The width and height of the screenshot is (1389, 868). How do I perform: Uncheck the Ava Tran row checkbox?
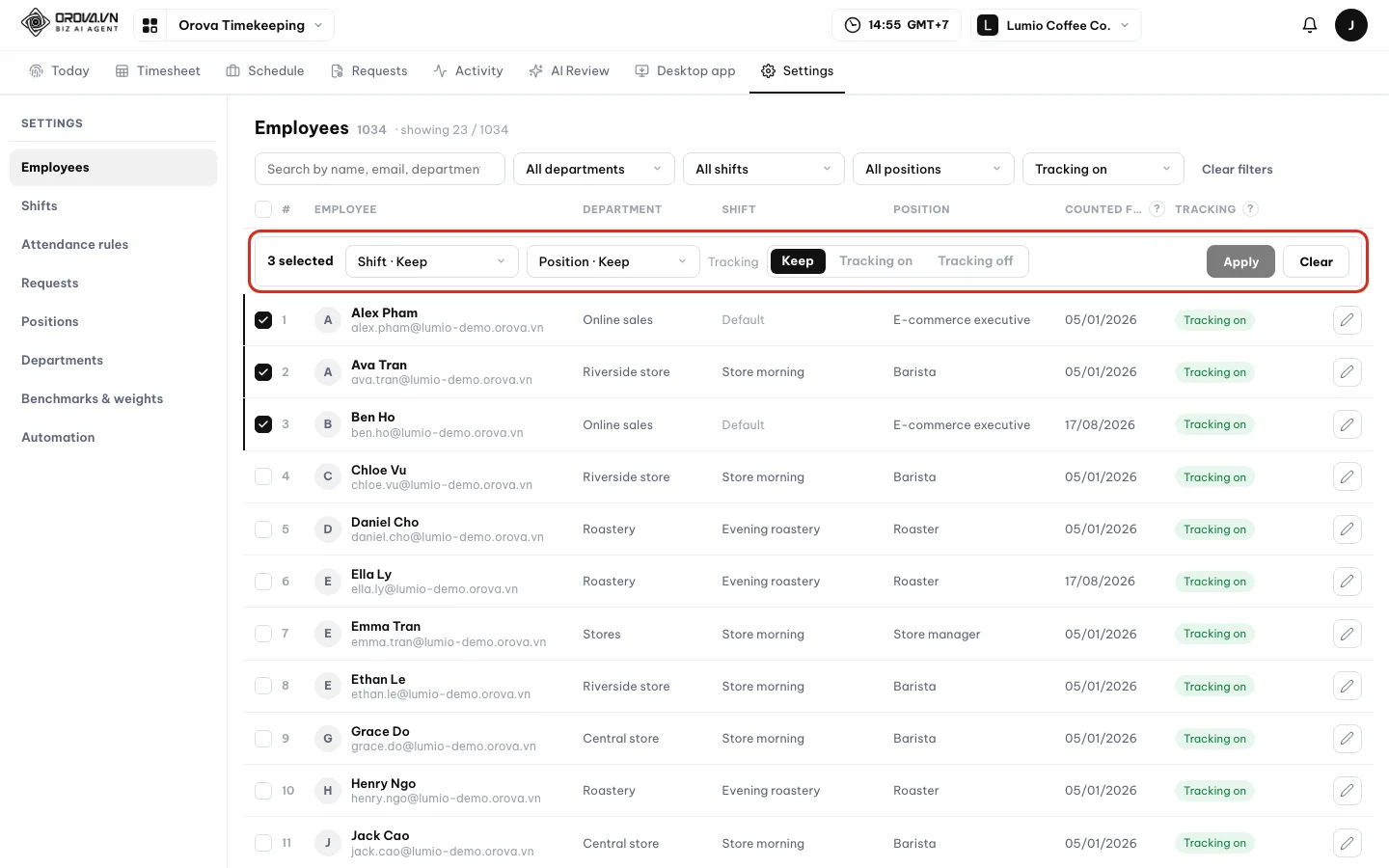click(263, 372)
